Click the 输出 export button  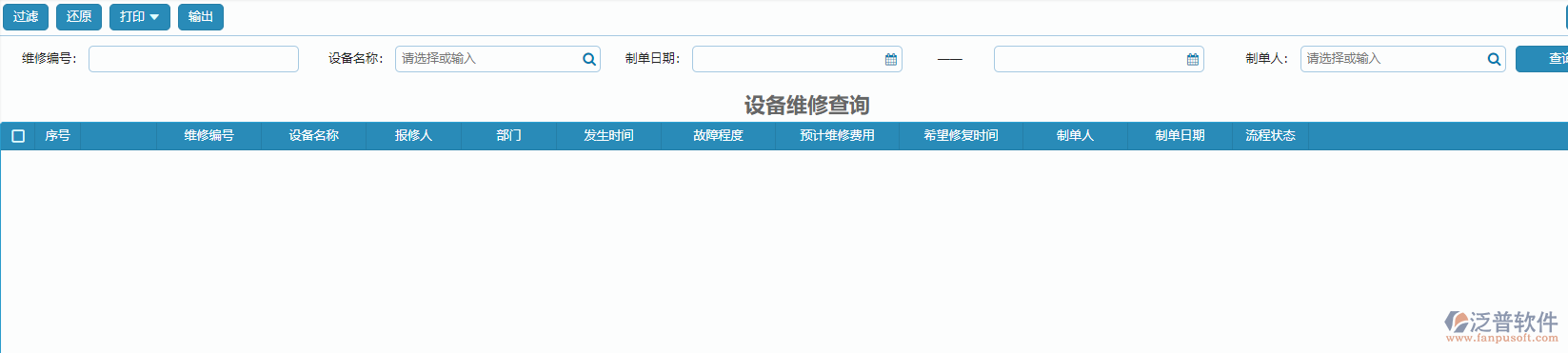coord(201,17)
